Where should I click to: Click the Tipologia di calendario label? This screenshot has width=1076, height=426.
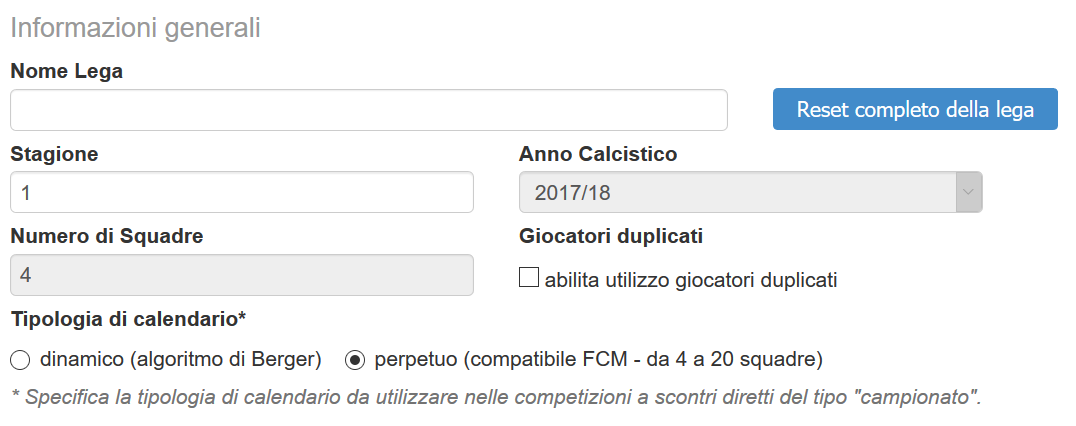click(x=128, y=319)
